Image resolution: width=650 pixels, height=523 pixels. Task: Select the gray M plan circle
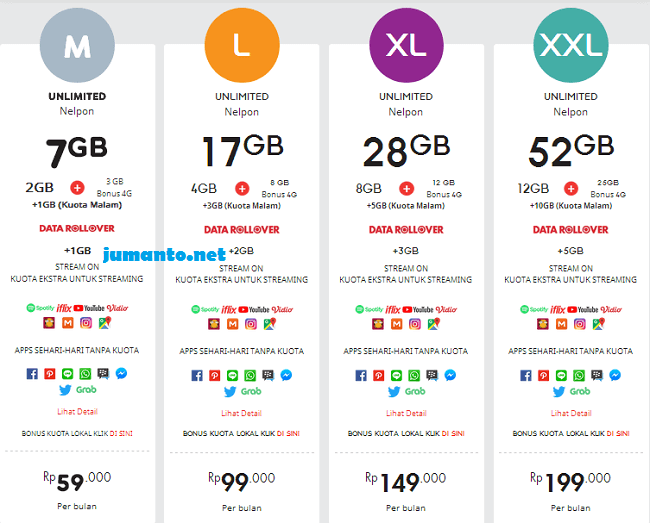click(x=77, y=45)
